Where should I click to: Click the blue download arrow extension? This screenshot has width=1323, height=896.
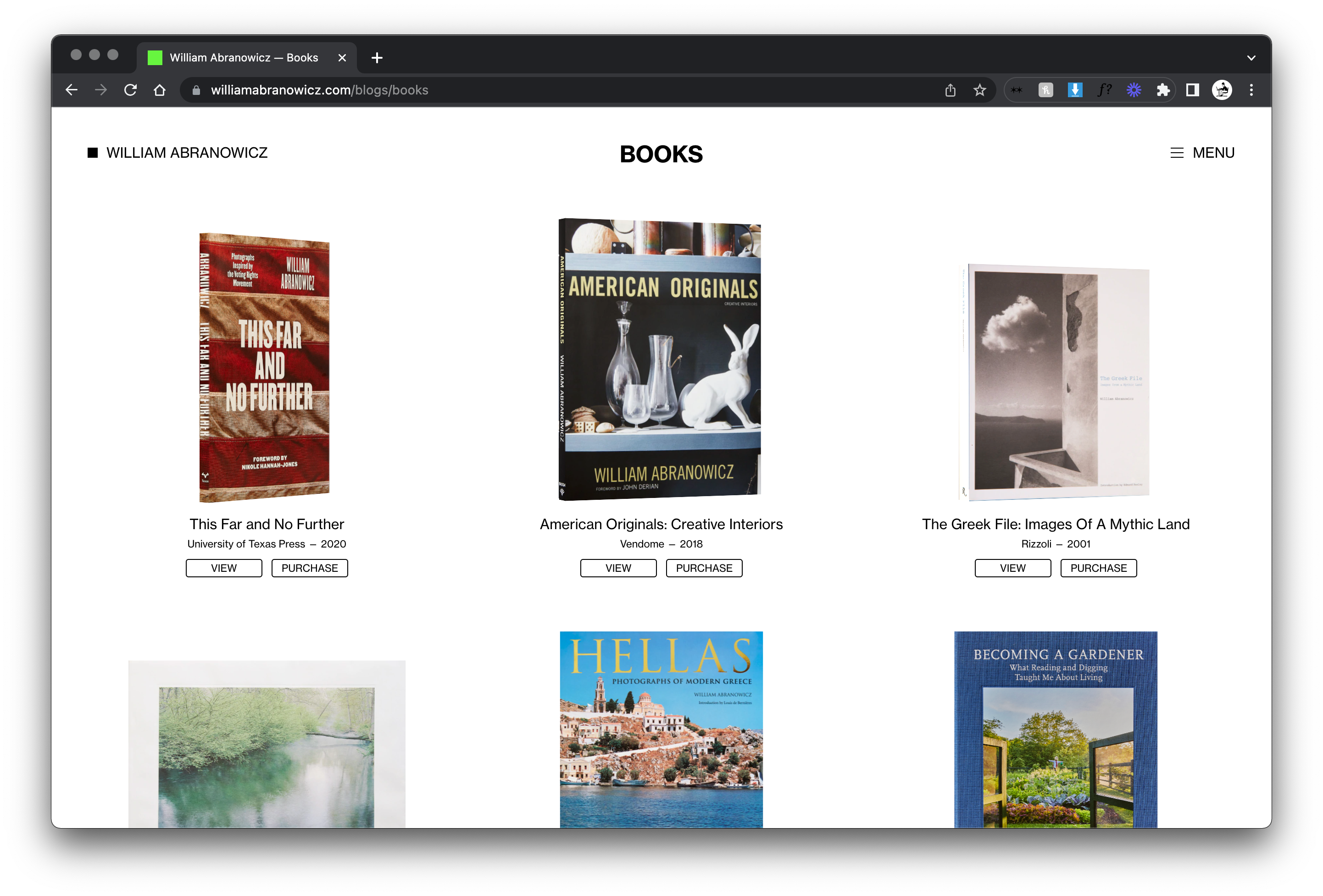coord(1075,90)
